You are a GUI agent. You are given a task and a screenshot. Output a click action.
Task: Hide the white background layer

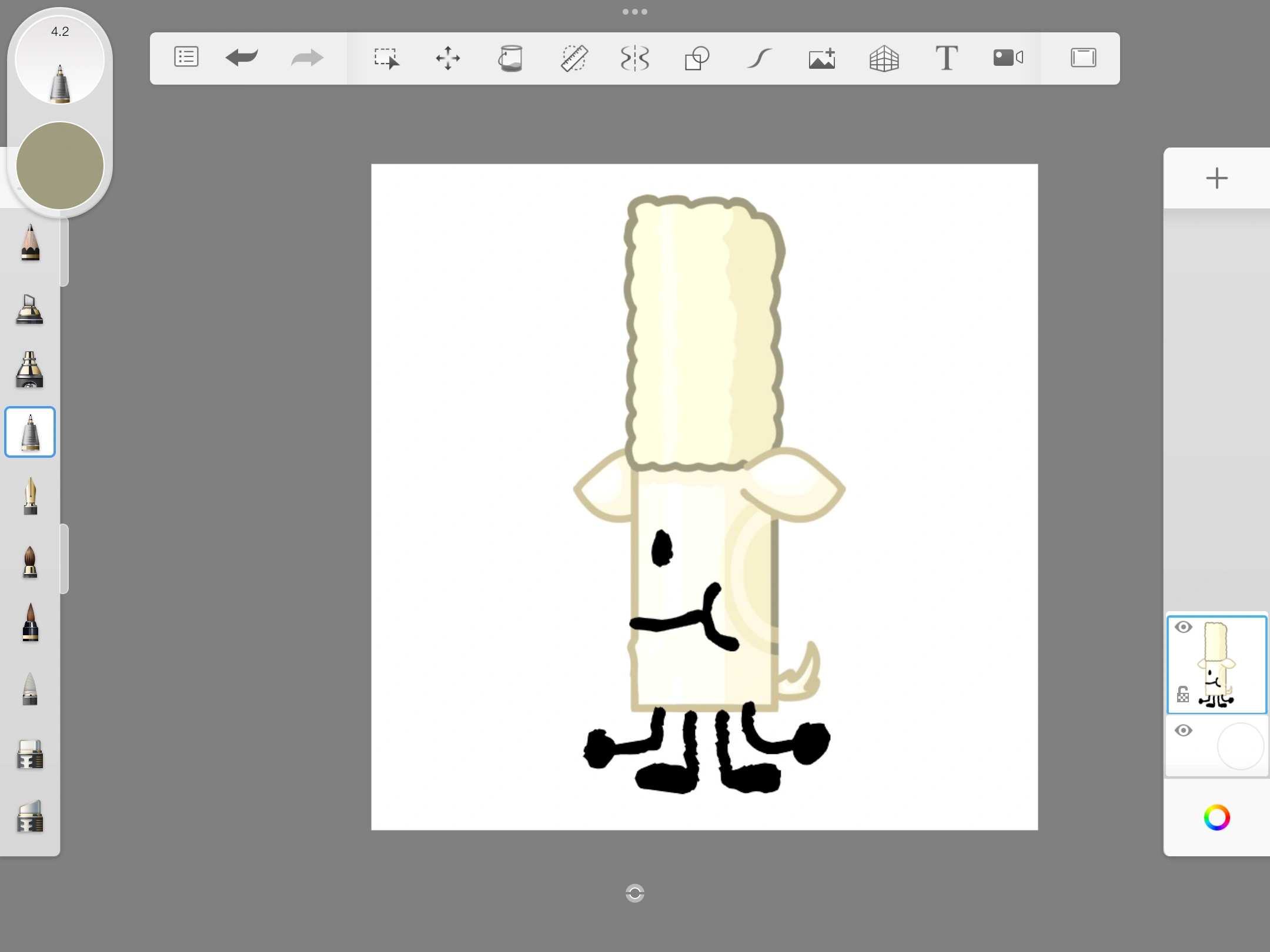[x=1183, y=730]
